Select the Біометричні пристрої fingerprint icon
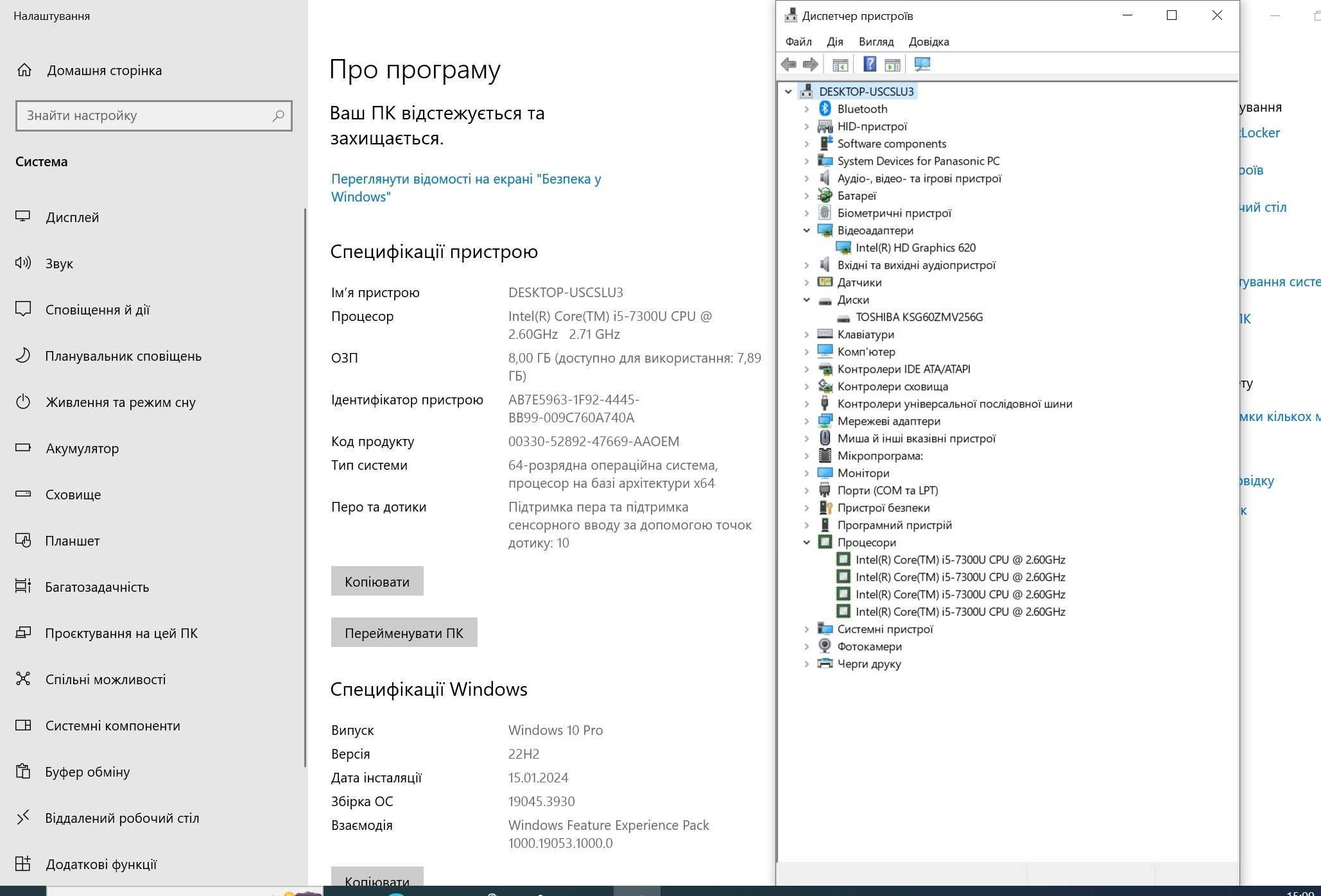The height and width of the screenshot is (896, 1321). pyautogui.click(x=825, y=213)
